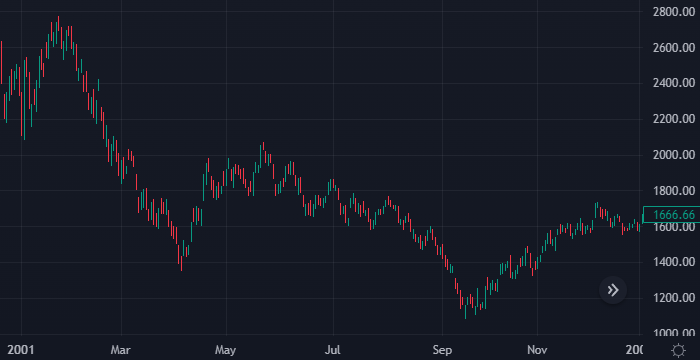Click the Mar label on time axis
The width and height of the screenshot is (700, 360).
click(121, 349)
